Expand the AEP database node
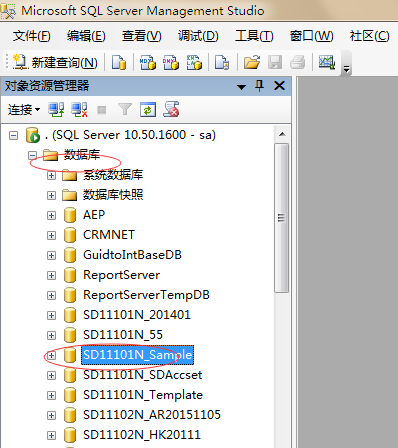 click(x=51, y=215)
